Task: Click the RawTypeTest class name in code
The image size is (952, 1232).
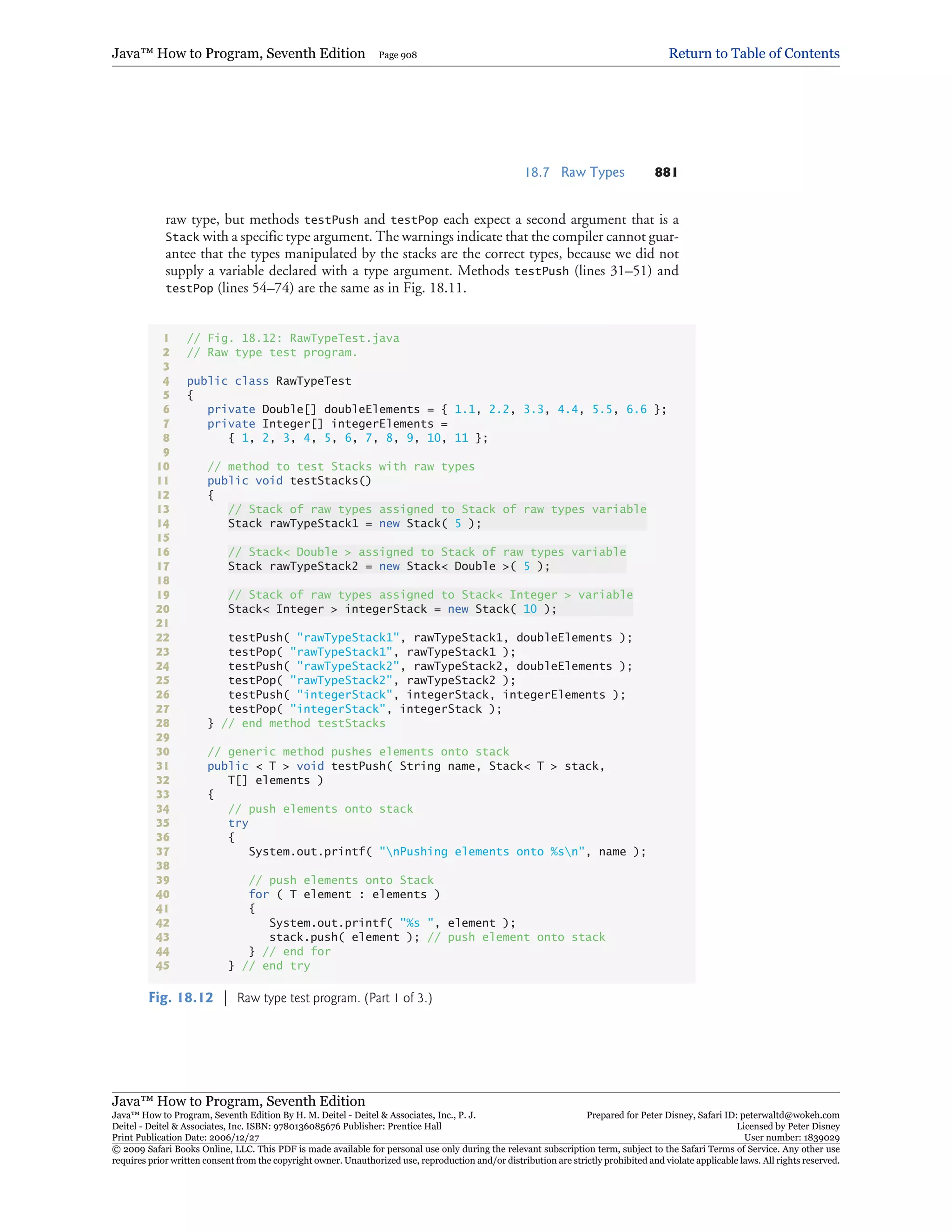Action: click(314, 381)
